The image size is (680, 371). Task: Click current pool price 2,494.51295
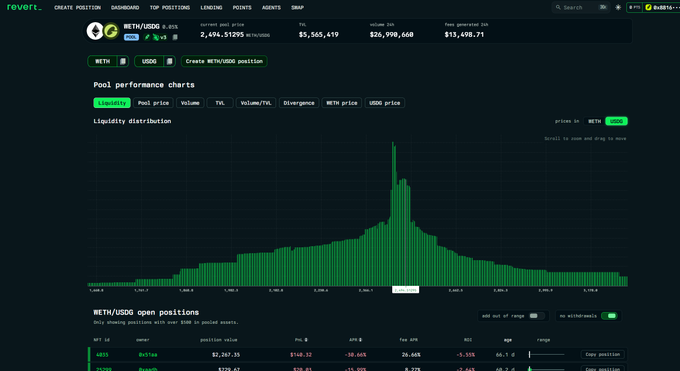tap(222, 35)
